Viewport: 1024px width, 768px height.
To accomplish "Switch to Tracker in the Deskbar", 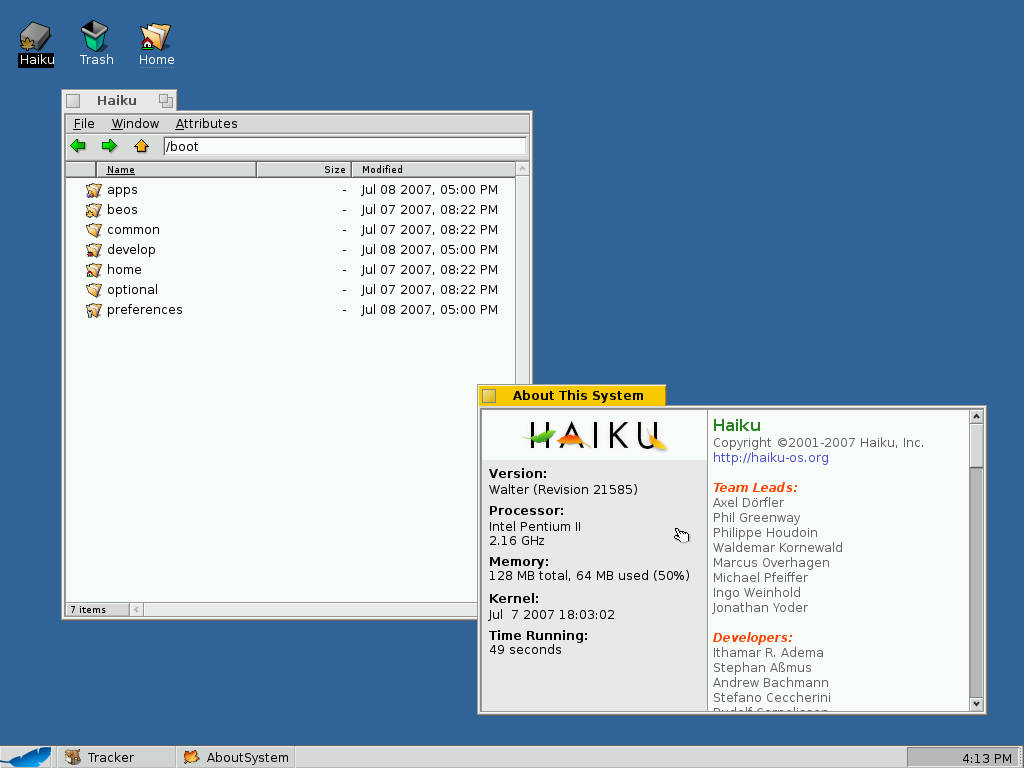I will [110, 757].
